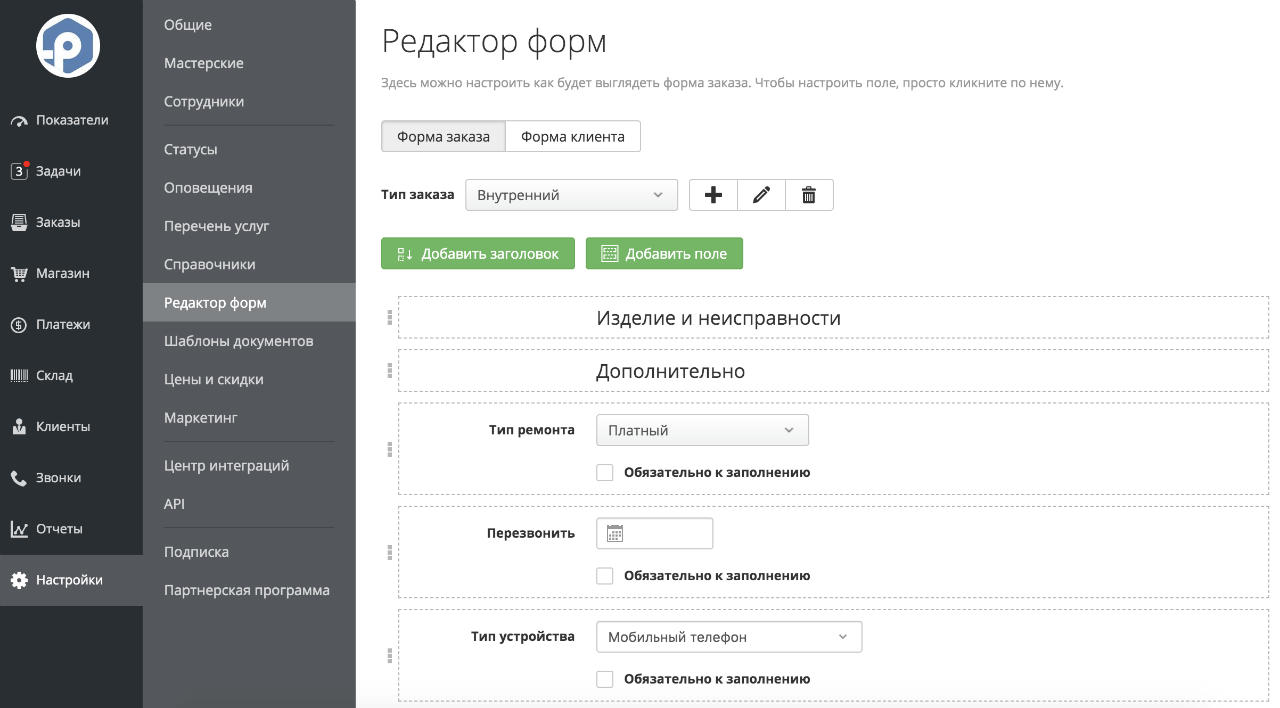
Task: Select the Изделие и неисправности header text
Action: coord(719,318)
